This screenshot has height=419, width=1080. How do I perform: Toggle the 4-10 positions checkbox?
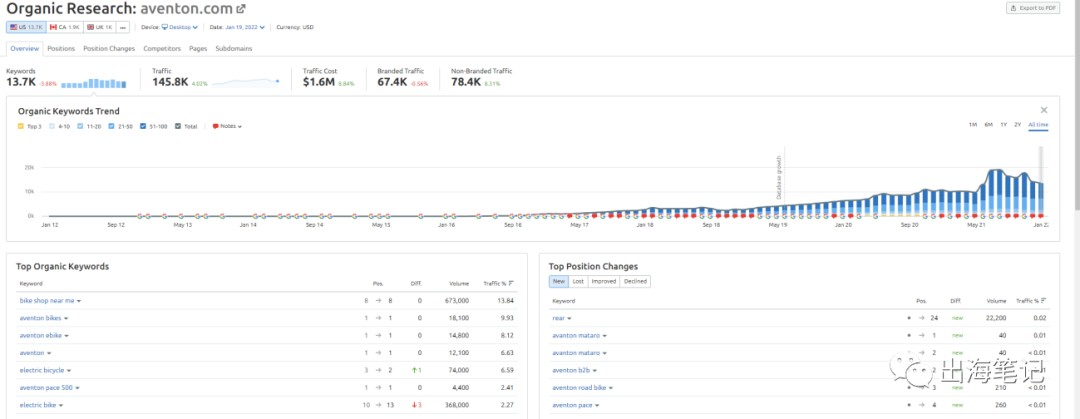(x=52, y=126)
